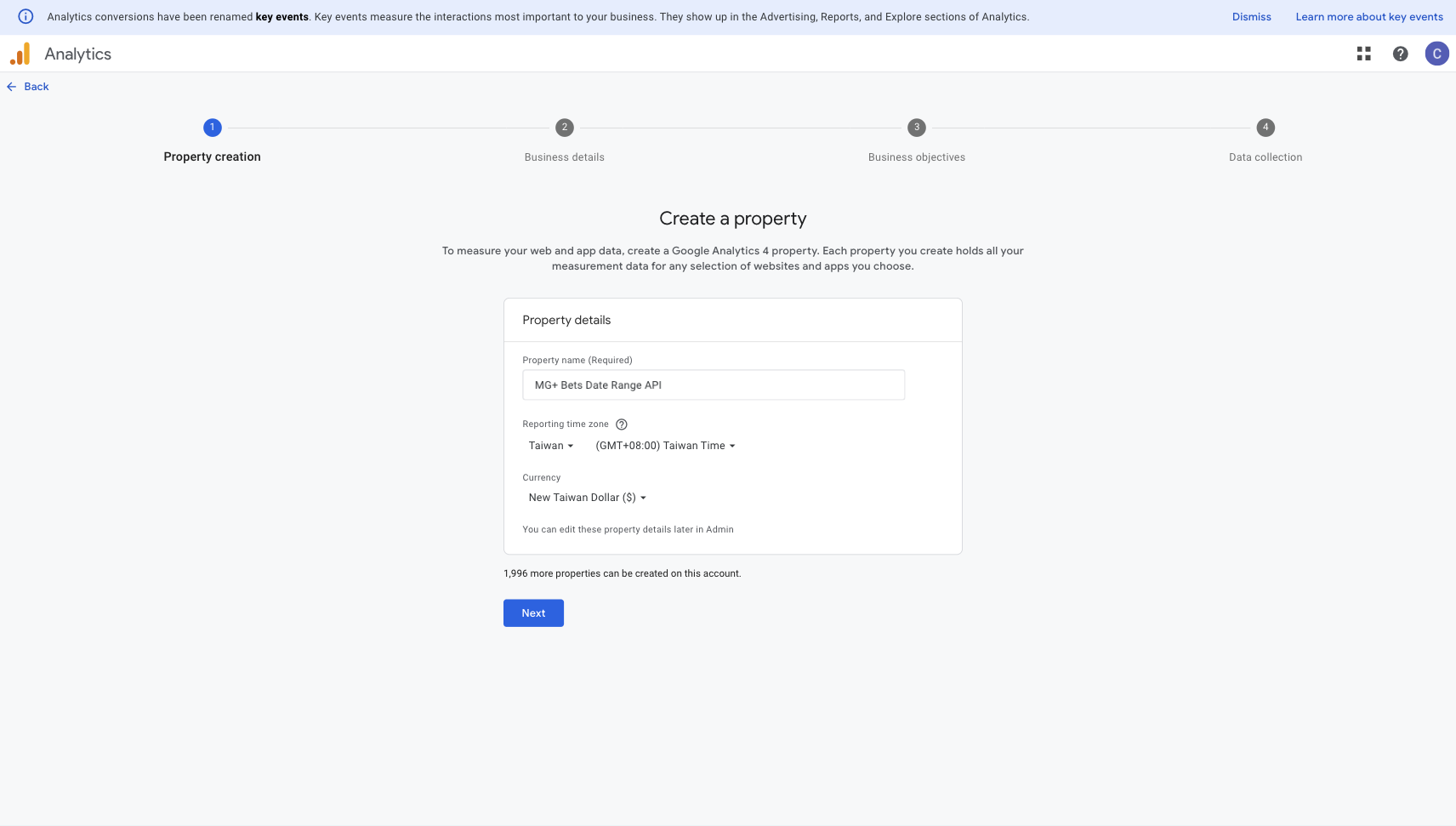
Task: Click the step 3 circle indicator
Action: point(916,128)
